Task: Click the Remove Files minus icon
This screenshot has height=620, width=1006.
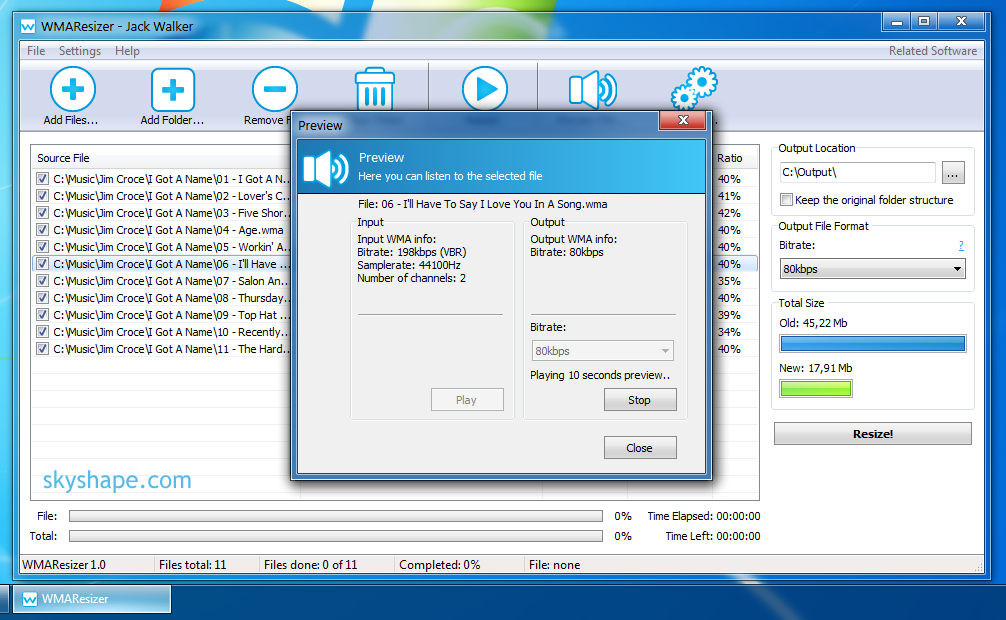Action: pyautogui.click(x=274, y=90)
